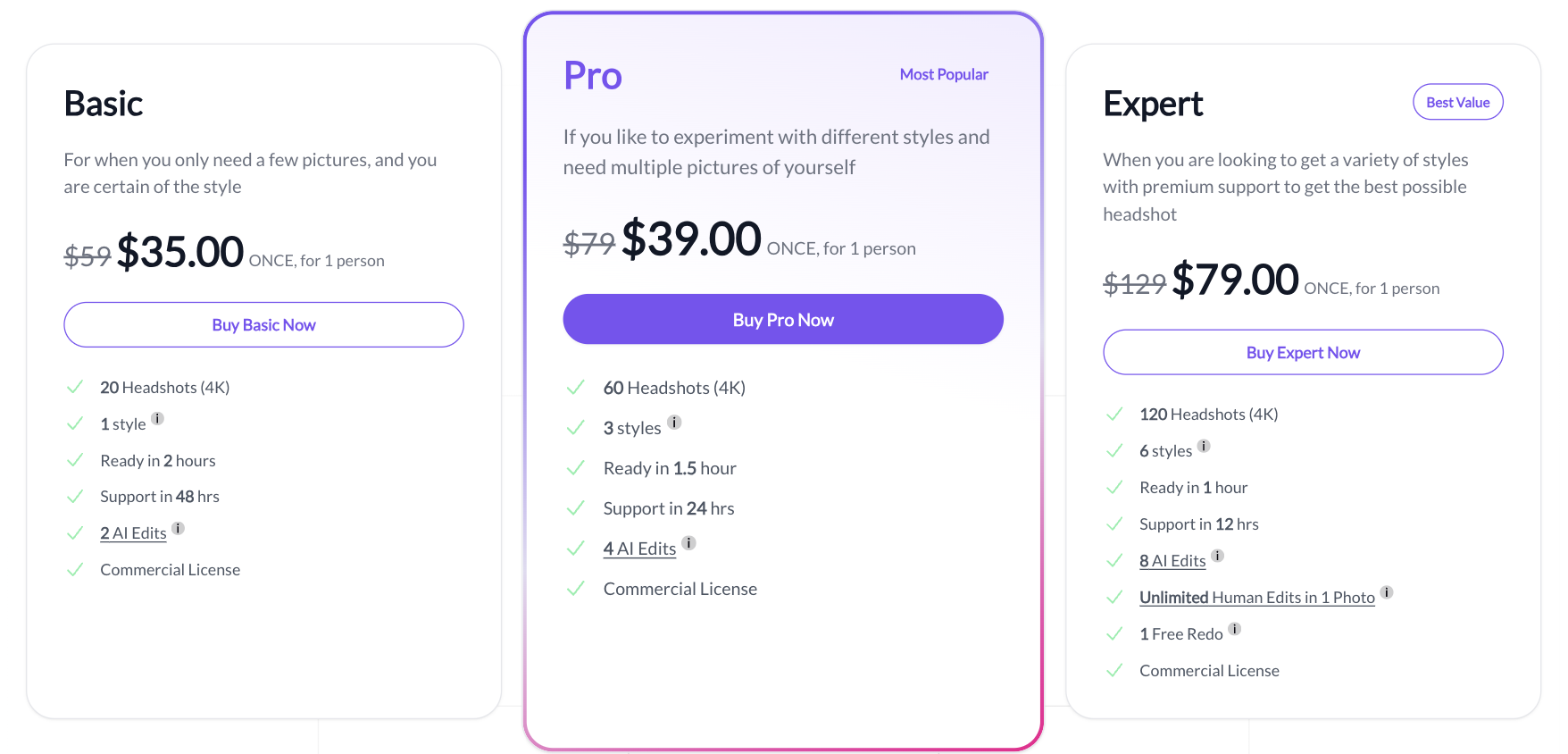This screenshot has height=754, width=1568.
Task: Click the checkmark next to 20 Headshots (4K)
Action: click(x=75, y=387)
